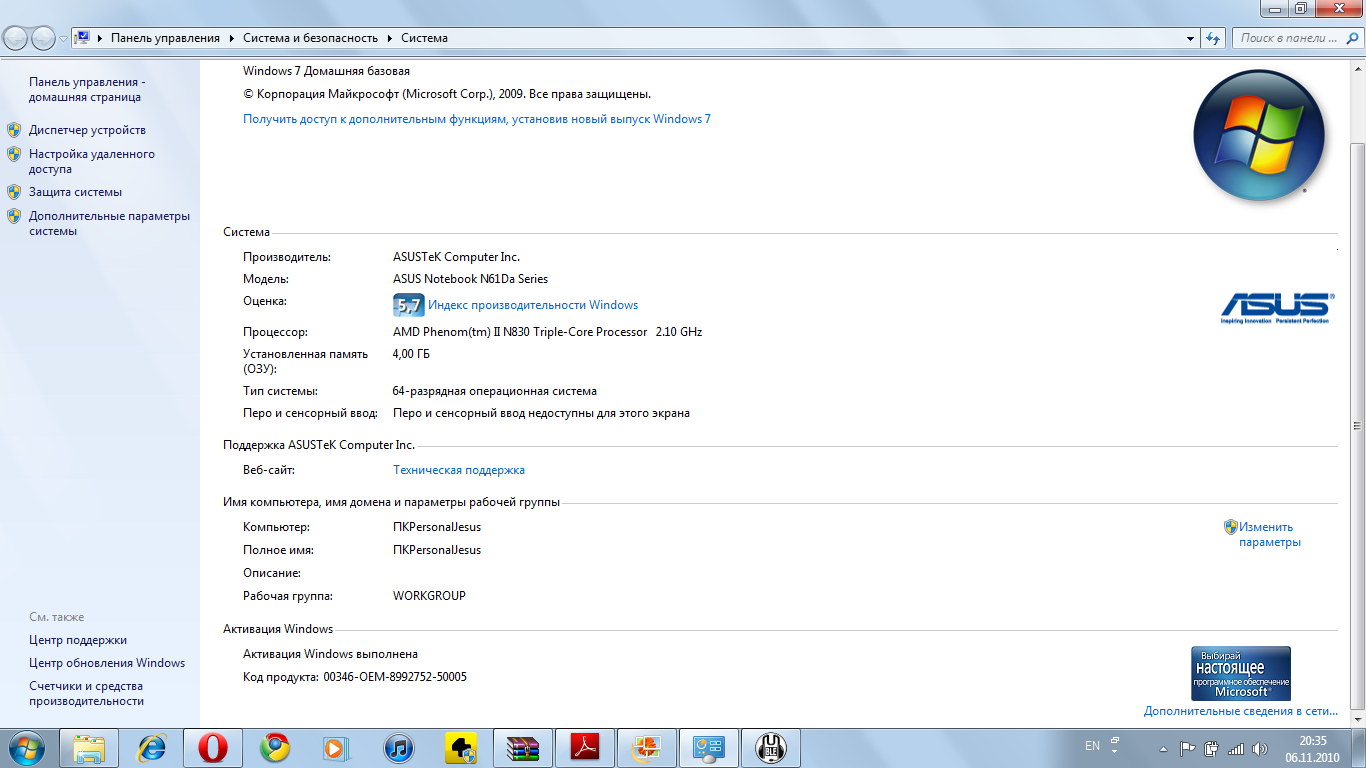Click the scrollbar down arrow

pos(1357,718)
